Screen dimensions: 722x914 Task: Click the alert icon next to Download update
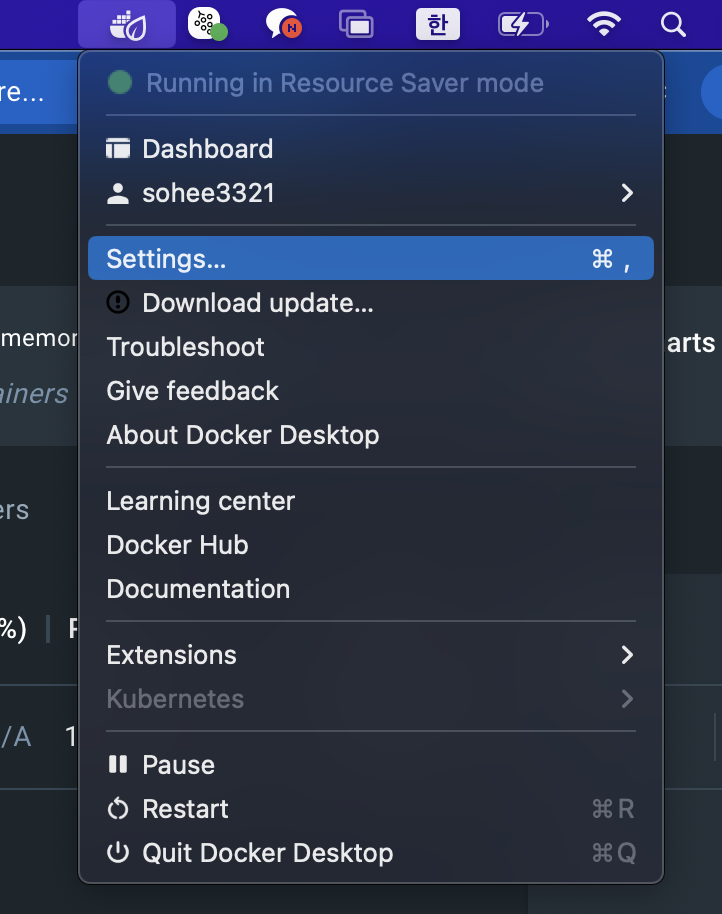coord(118,303)
